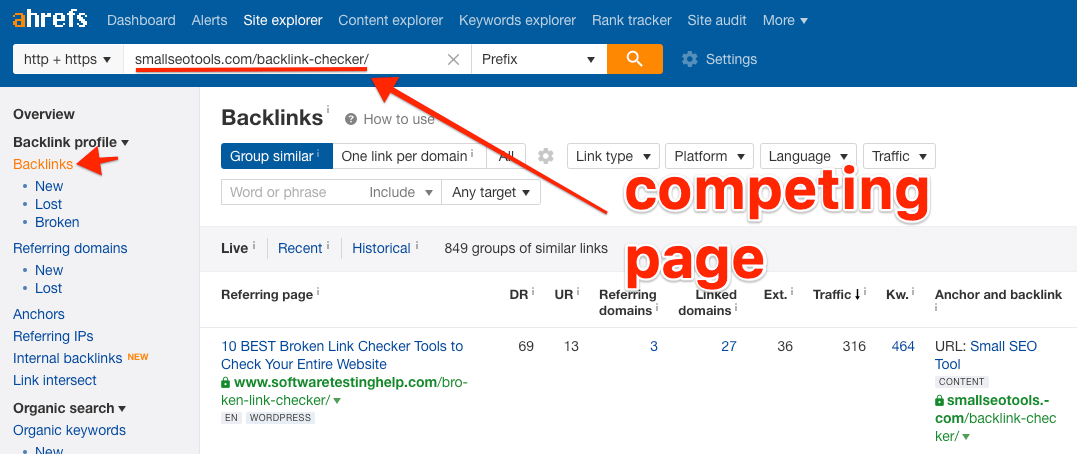Sort by Traffic column arrow
The image size is (1077, 454).
(x=857, y=295)
